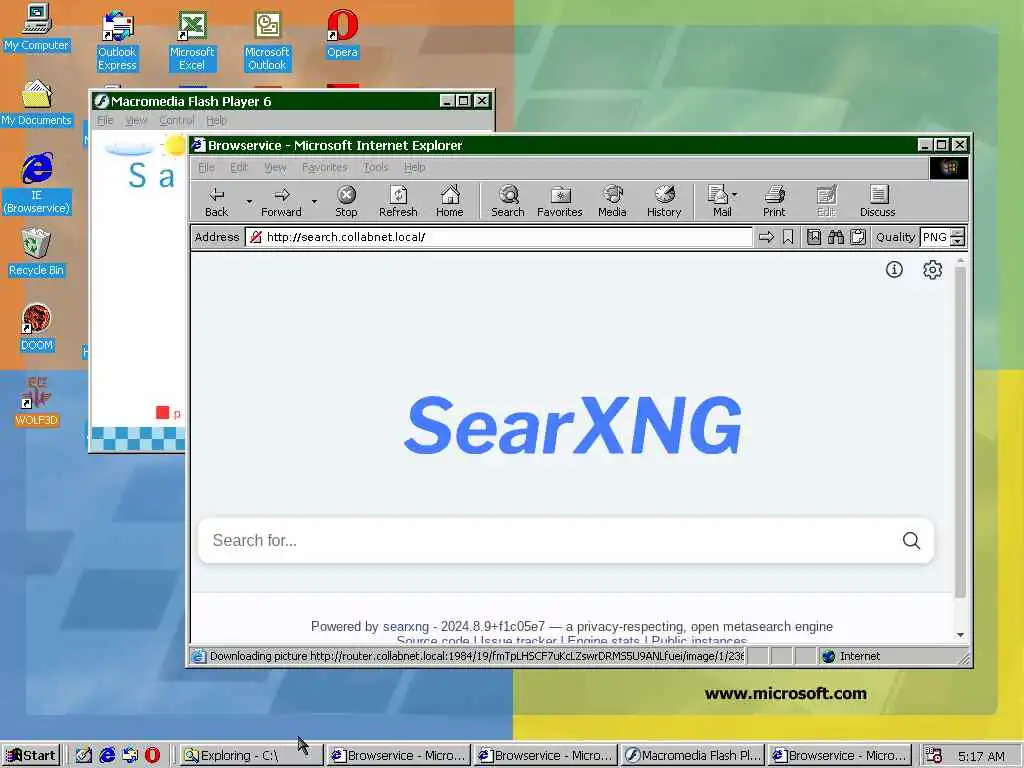This screenshot has width=1024, height=768.
Task: Click the 5:17 AM taskbar clock
Action: coord(981,756)
